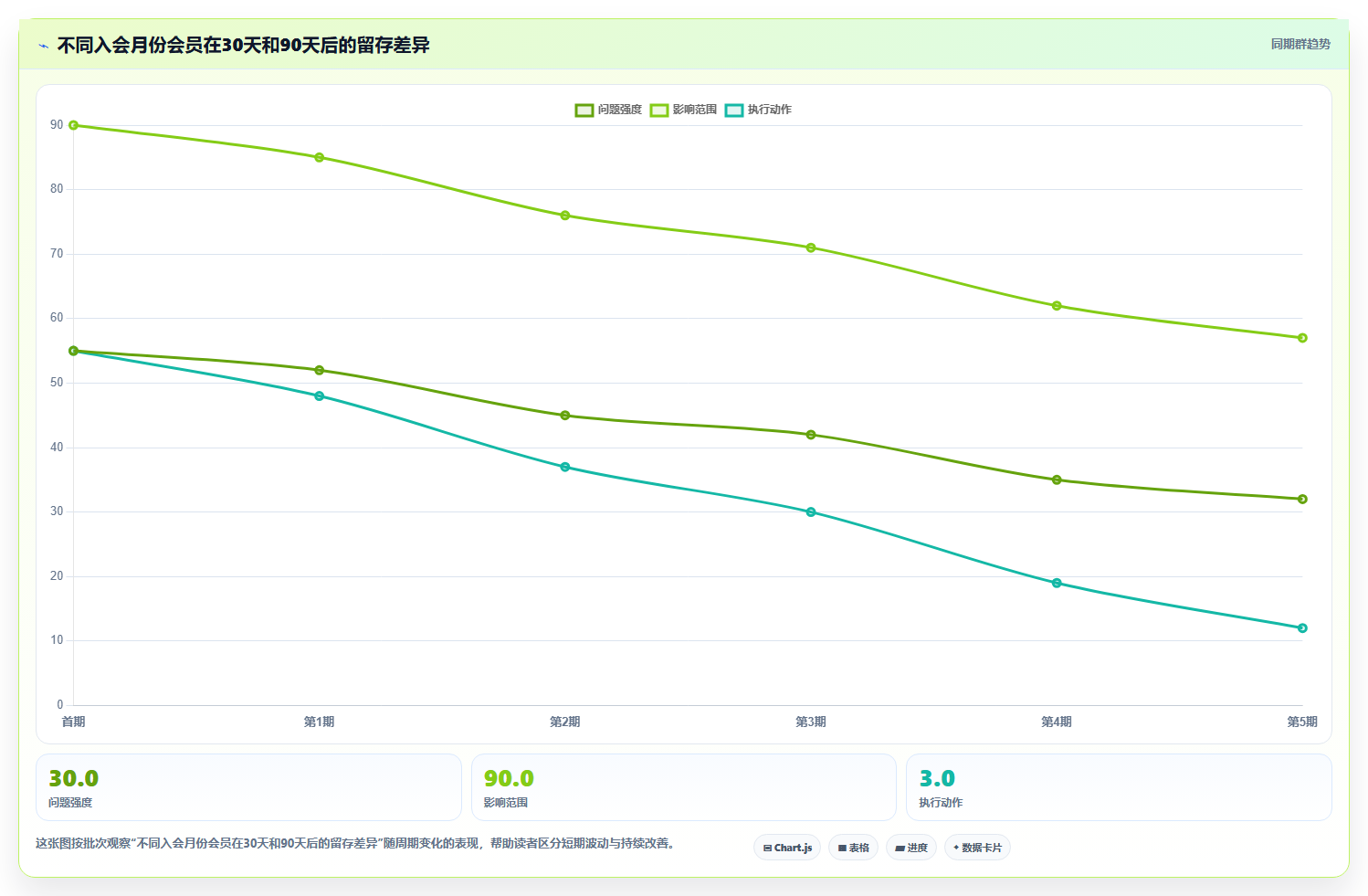Screen dimensions: 1368x896
Task: Click x-axis label 第5期
Action: (x=1302, y=722)
